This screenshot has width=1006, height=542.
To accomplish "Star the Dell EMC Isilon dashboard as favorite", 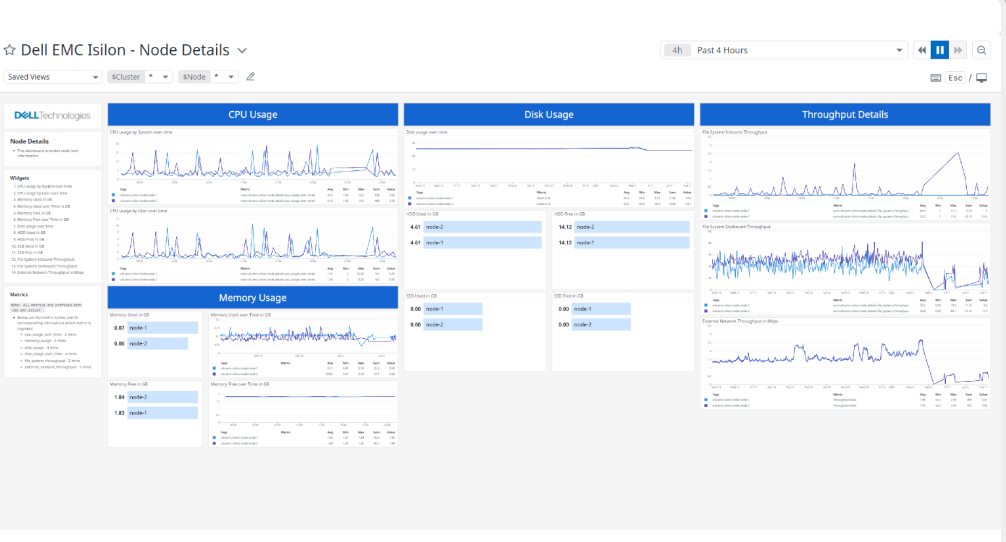I will pos(10,50).
